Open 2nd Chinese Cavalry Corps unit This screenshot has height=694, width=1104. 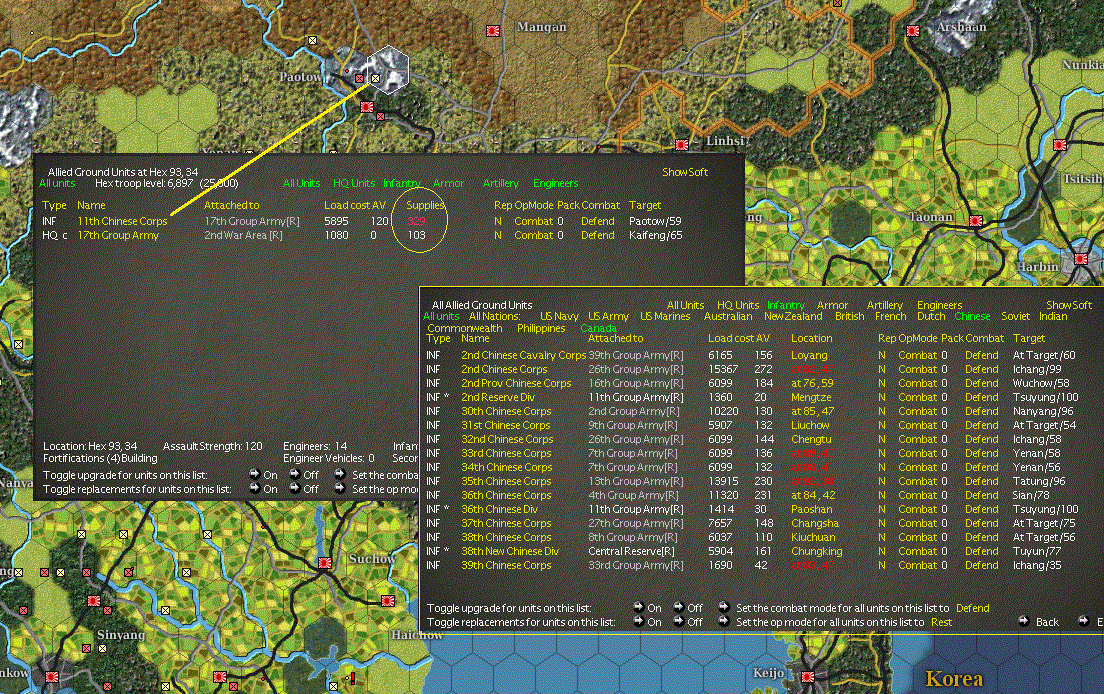[x=523, y=355]
